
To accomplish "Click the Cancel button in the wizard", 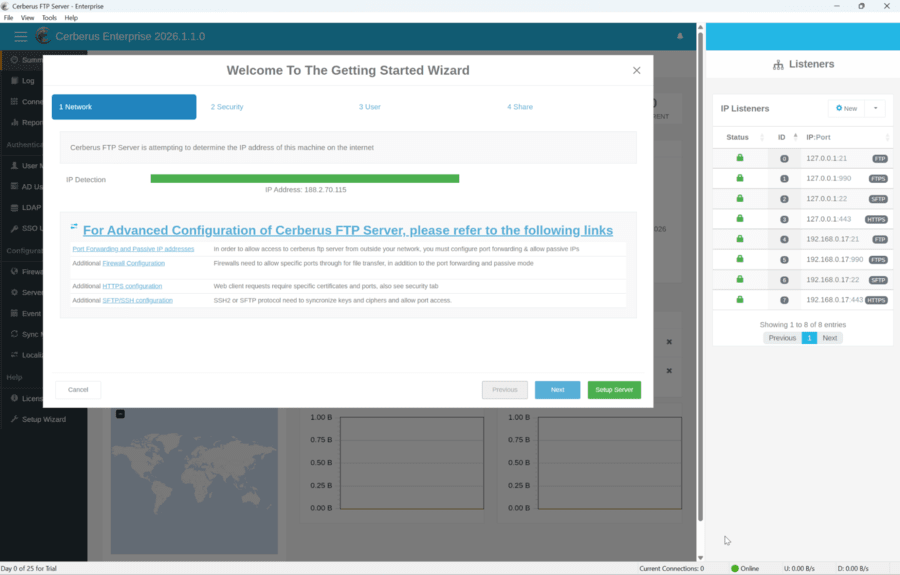I will [78, 390].
